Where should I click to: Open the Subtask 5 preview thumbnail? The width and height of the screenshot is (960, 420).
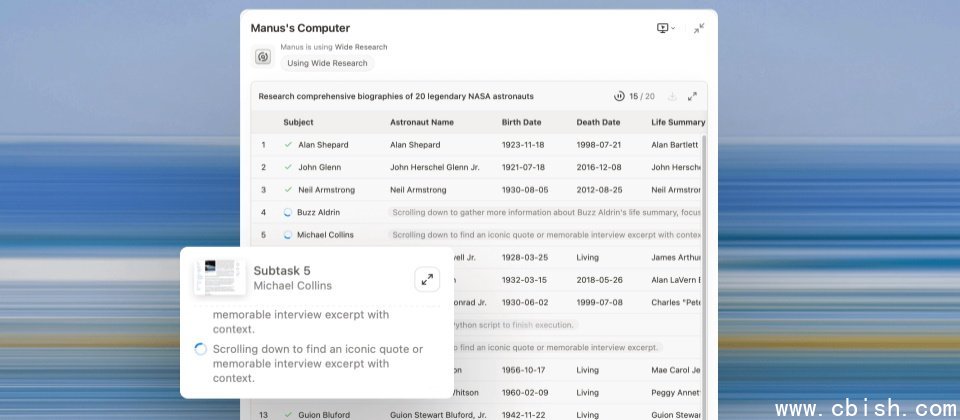click(220, 277)
